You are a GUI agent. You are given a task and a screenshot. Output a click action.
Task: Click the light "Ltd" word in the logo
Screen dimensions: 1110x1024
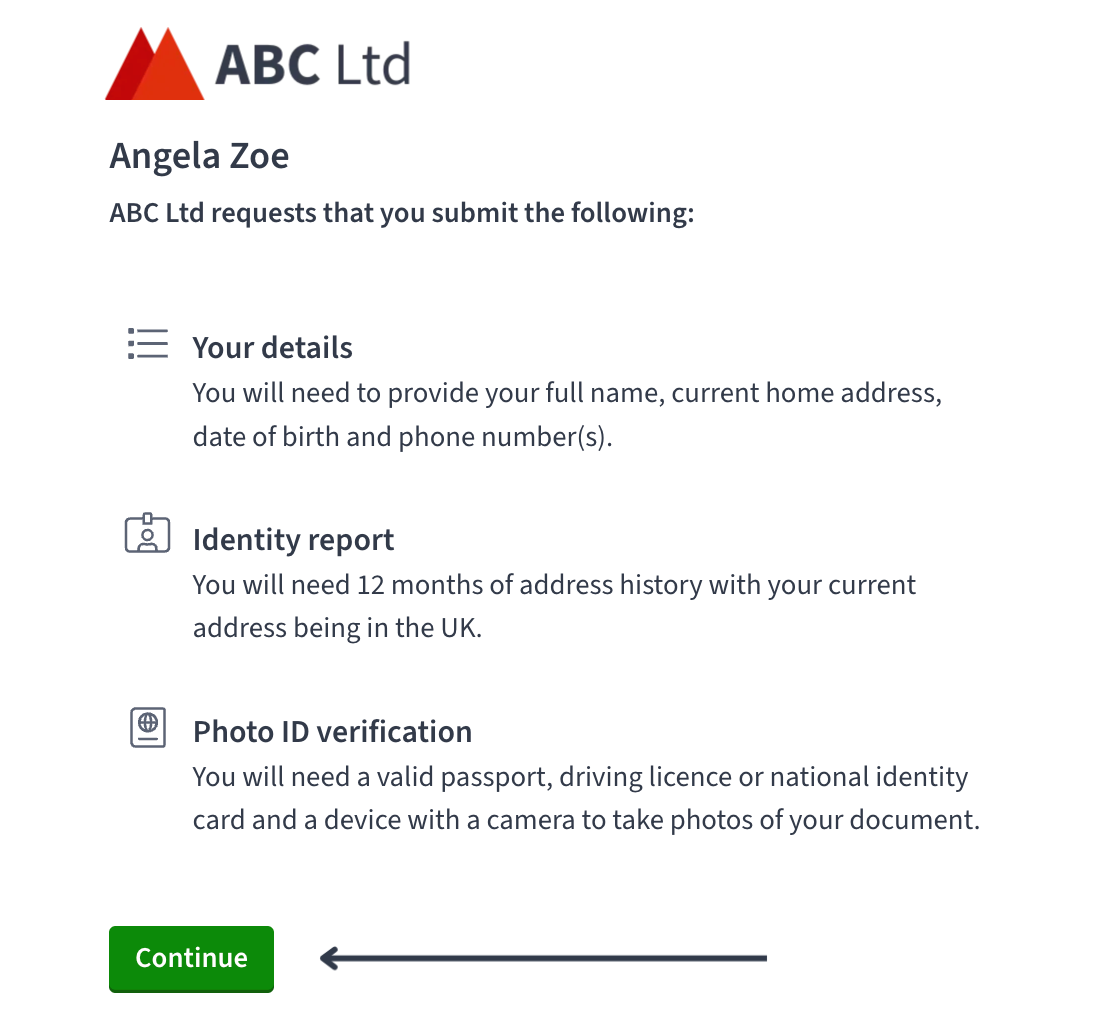click(x=372, y=64)
